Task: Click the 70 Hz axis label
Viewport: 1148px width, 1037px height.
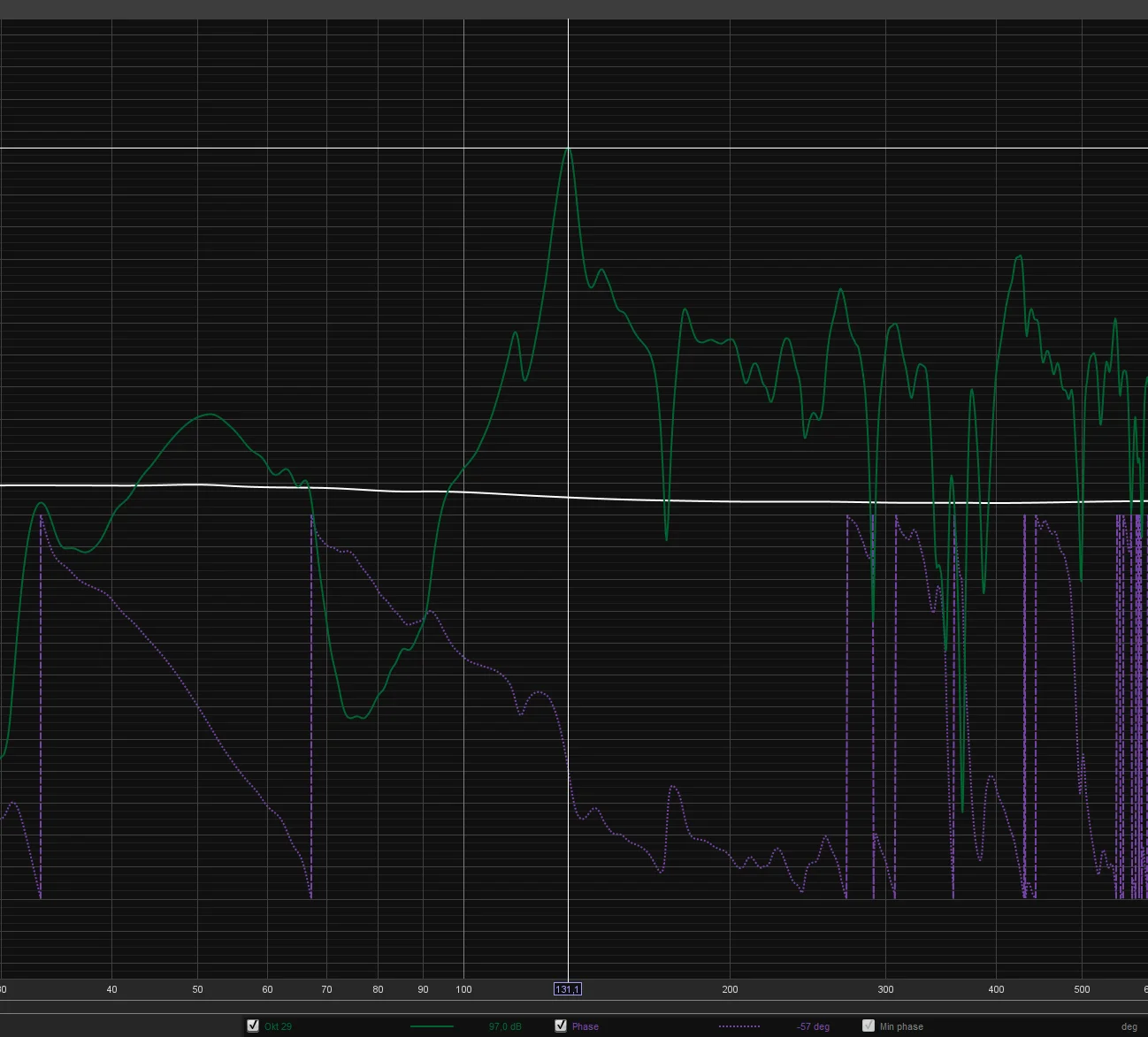Action: [326, 989]
